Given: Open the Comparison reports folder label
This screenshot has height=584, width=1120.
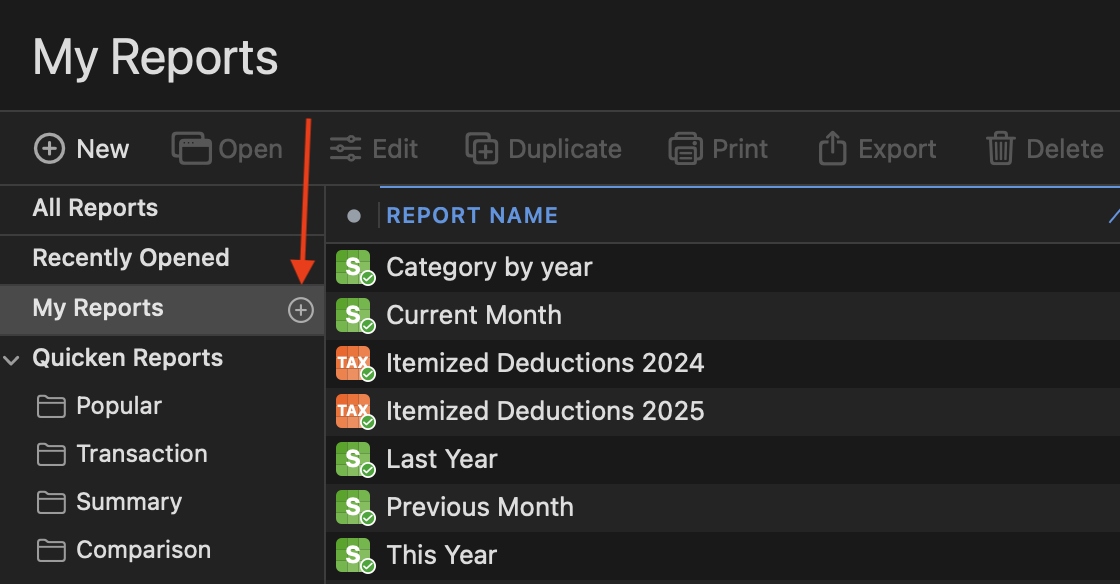Looking at the screenshot, I should click(x=143, y=550).
